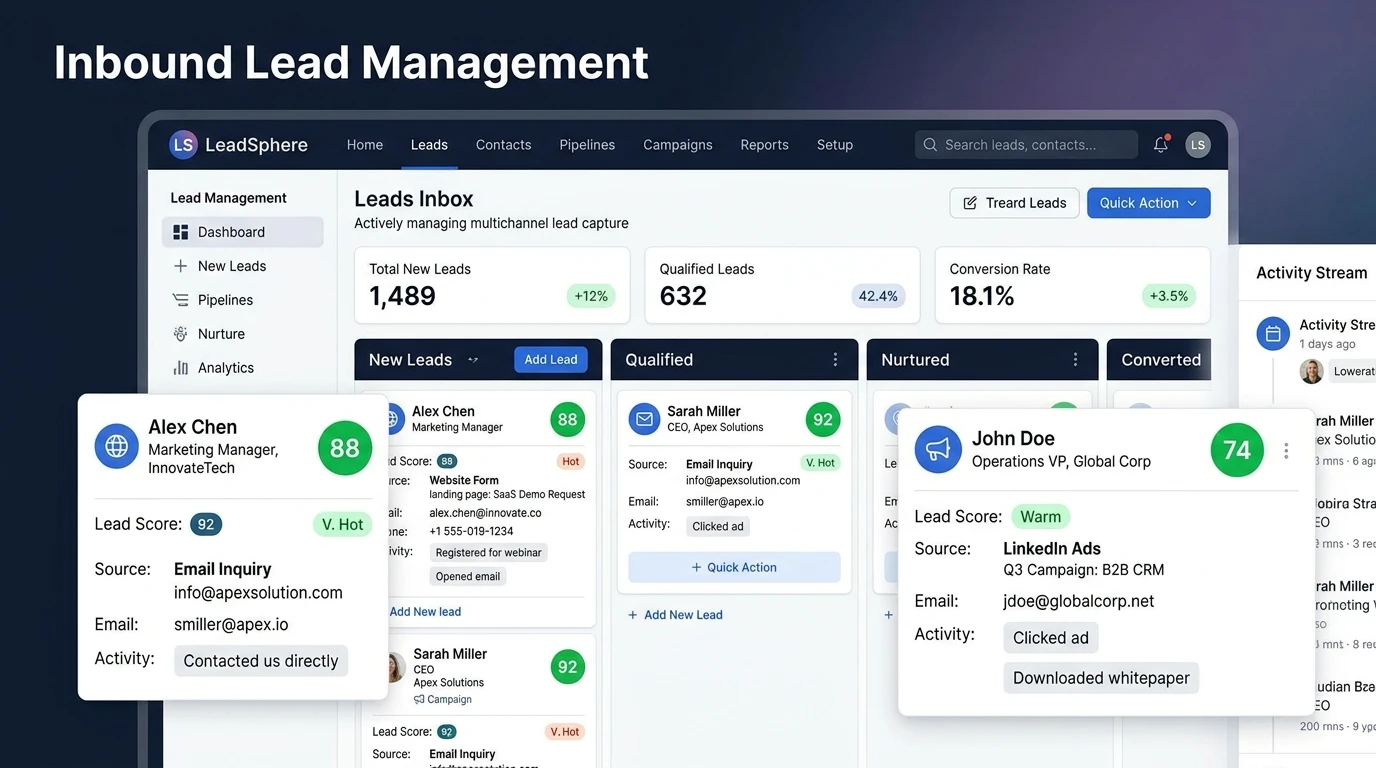Open the Setup tab
The height and width of the screenshot is (768, 1376).
[x=835, y=145]
